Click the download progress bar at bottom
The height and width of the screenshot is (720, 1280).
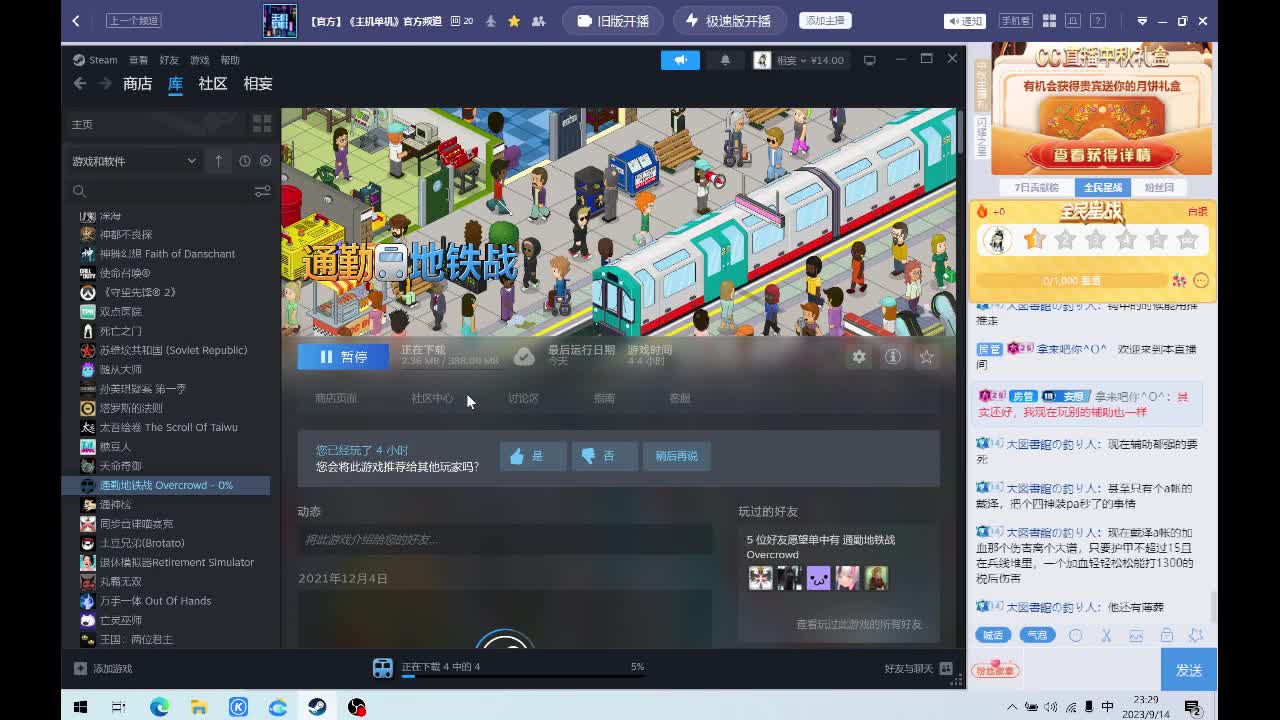coord(523,676)
